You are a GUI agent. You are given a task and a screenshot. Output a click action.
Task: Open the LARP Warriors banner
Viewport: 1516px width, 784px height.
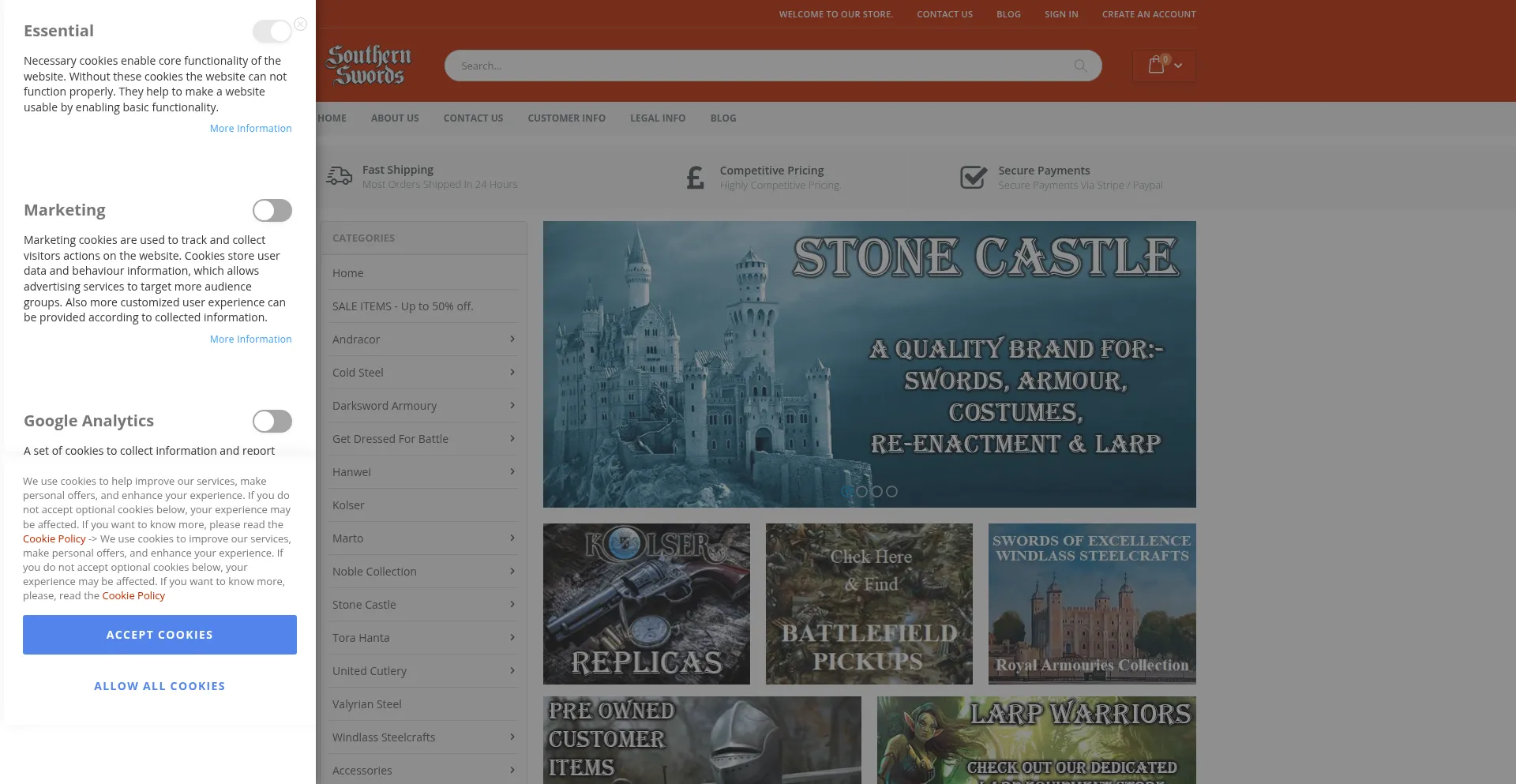point(1037,741)
